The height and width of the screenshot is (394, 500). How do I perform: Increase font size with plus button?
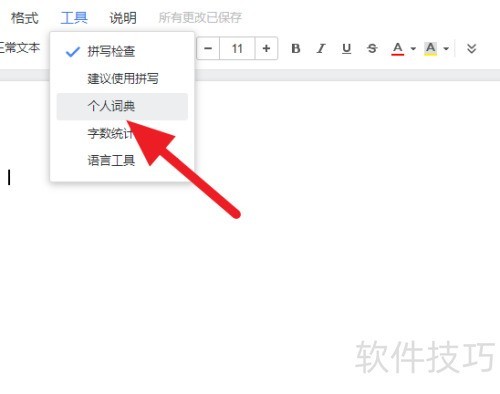coord(266,49)
